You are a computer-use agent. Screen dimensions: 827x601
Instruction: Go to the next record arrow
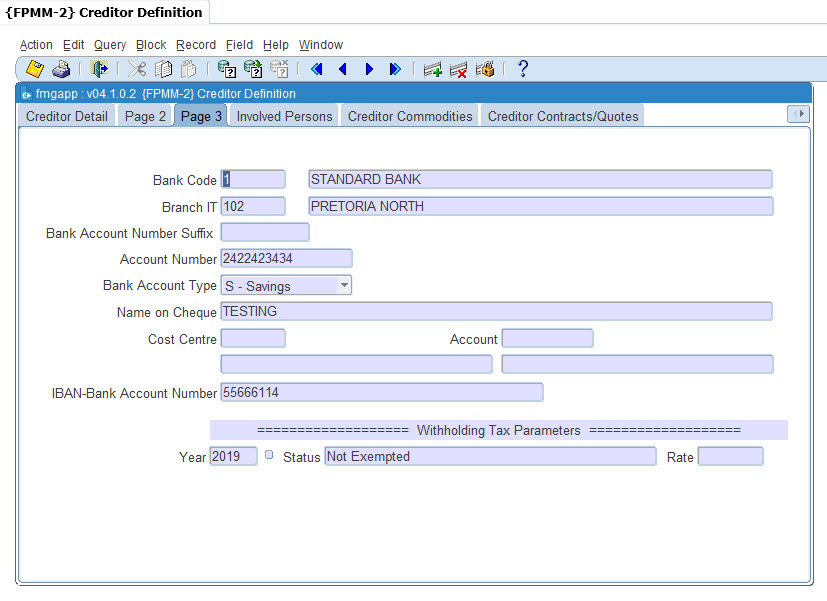click(369, 69)
